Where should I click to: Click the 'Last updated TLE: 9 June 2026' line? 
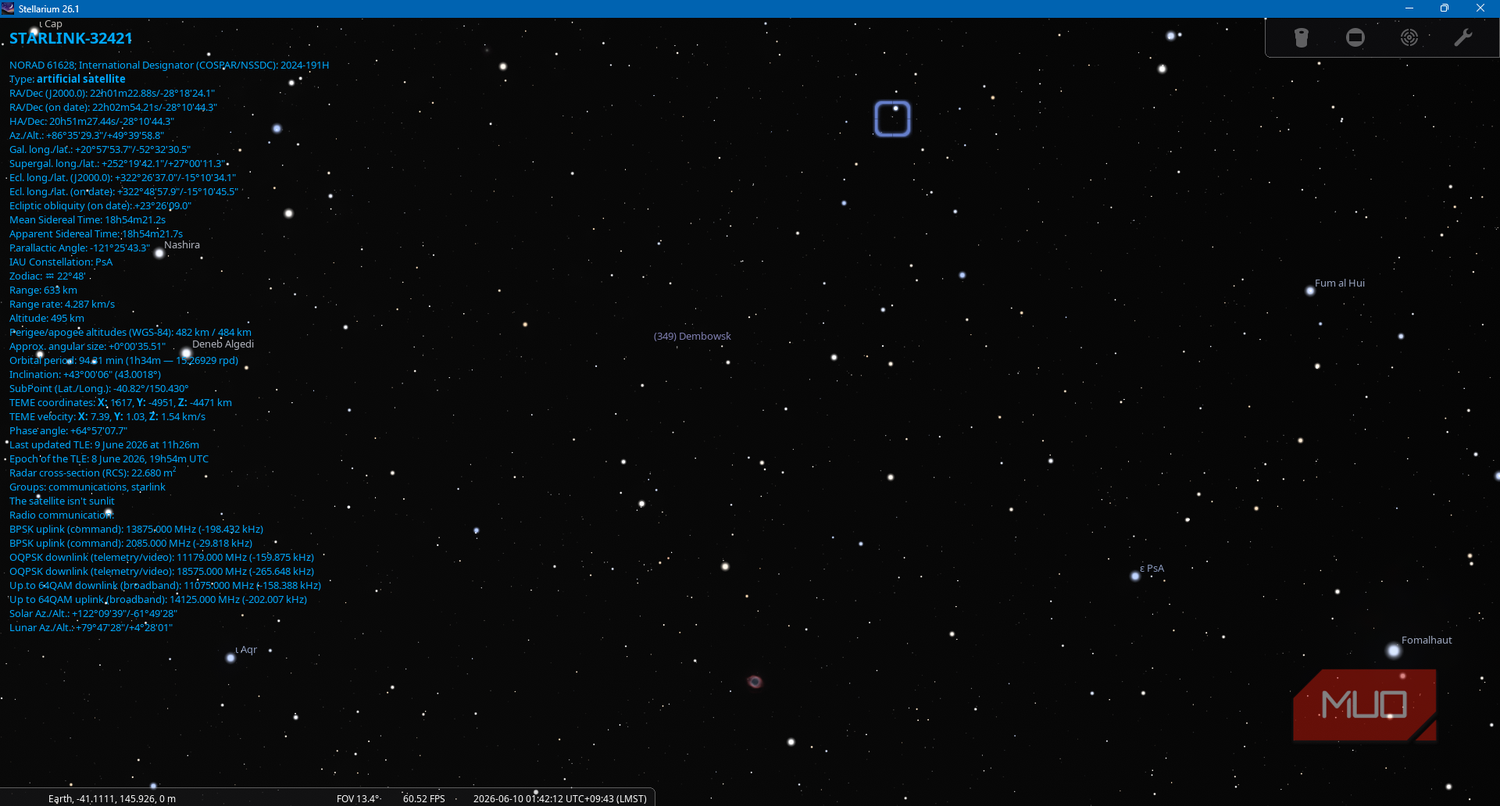click(104, 445)
